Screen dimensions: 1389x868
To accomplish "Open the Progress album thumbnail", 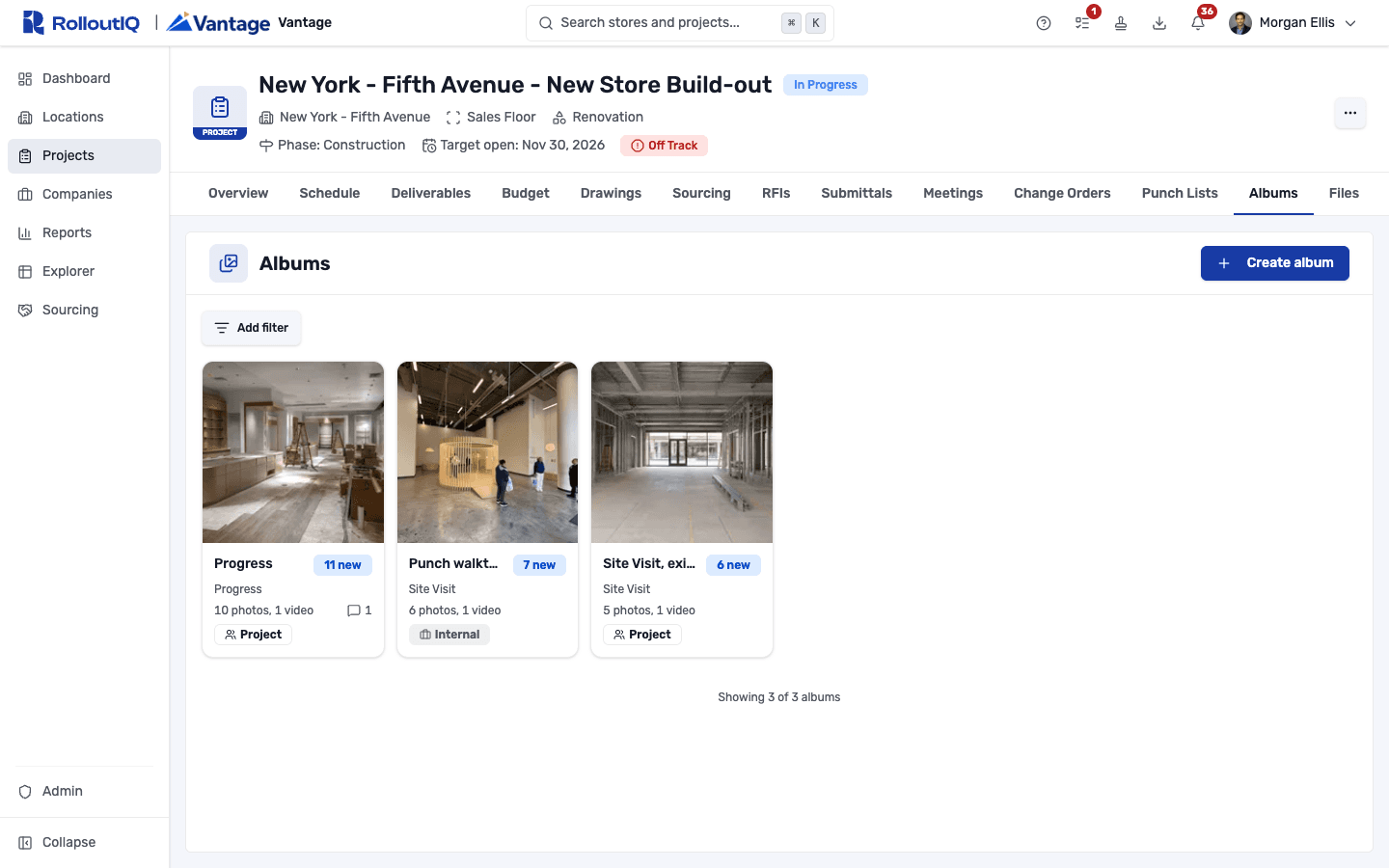I will (293, 452).
